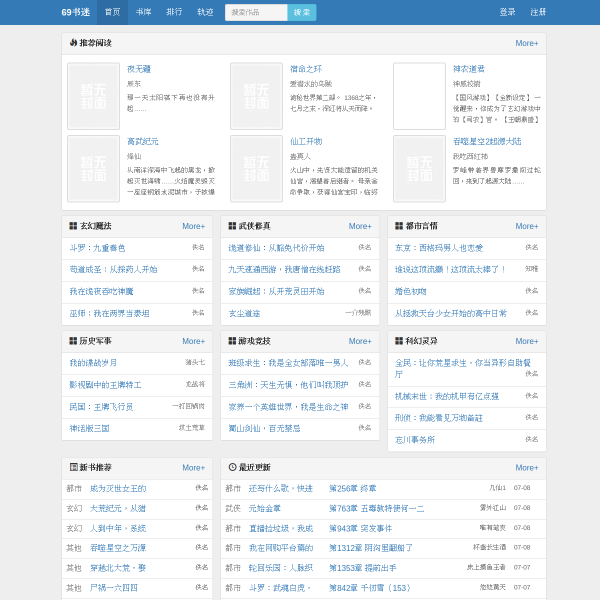Open 民国：王牌飞行员

(x=101, y=407)
